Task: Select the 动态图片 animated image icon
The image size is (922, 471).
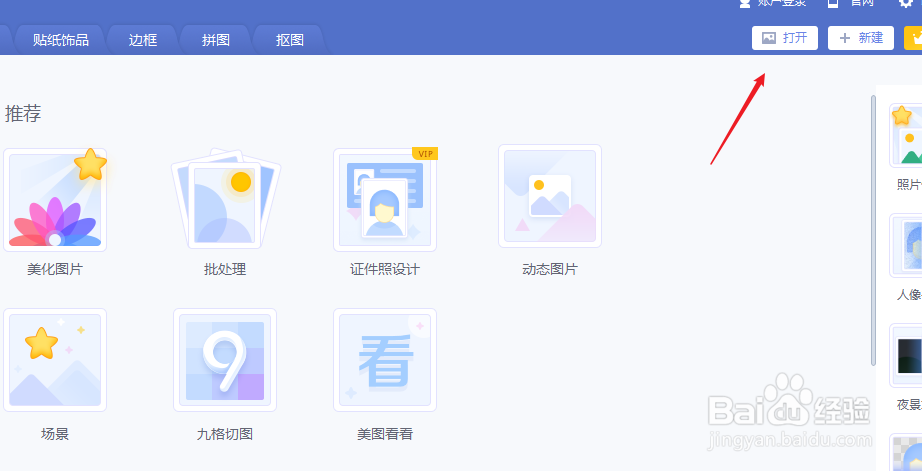Action: click(550, 196)
